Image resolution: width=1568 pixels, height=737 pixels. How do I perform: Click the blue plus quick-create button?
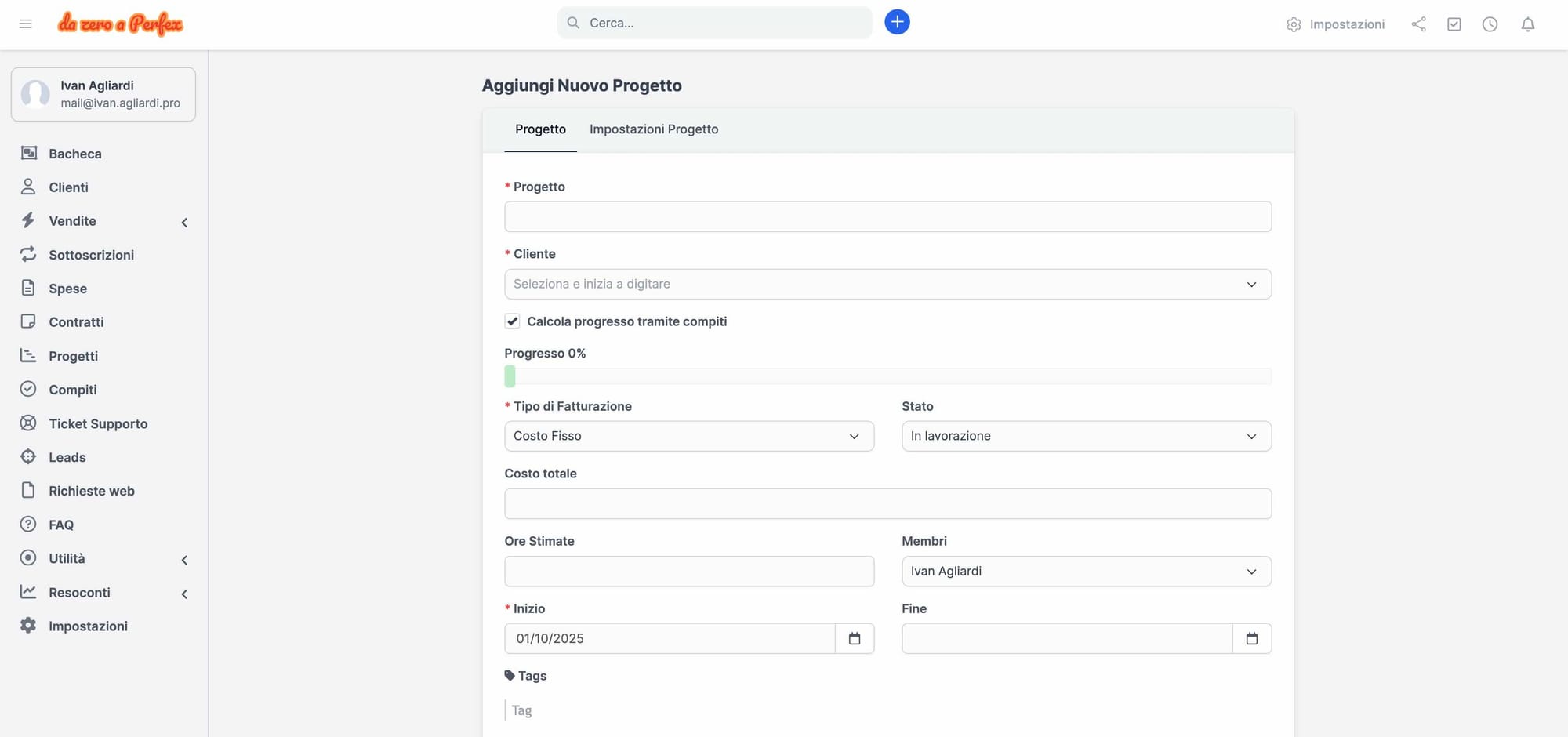897,22
